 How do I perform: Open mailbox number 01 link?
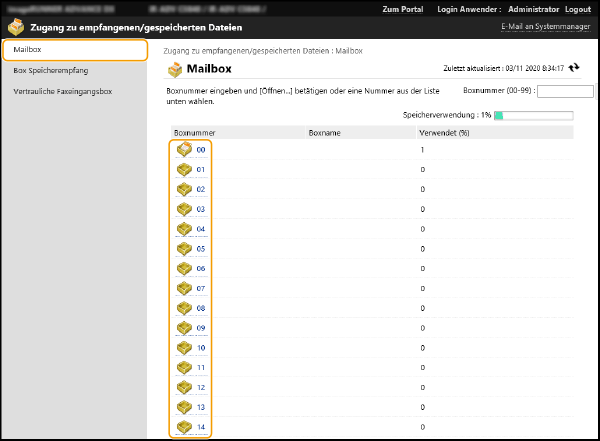pyautogui.click(x=201, y=170)
